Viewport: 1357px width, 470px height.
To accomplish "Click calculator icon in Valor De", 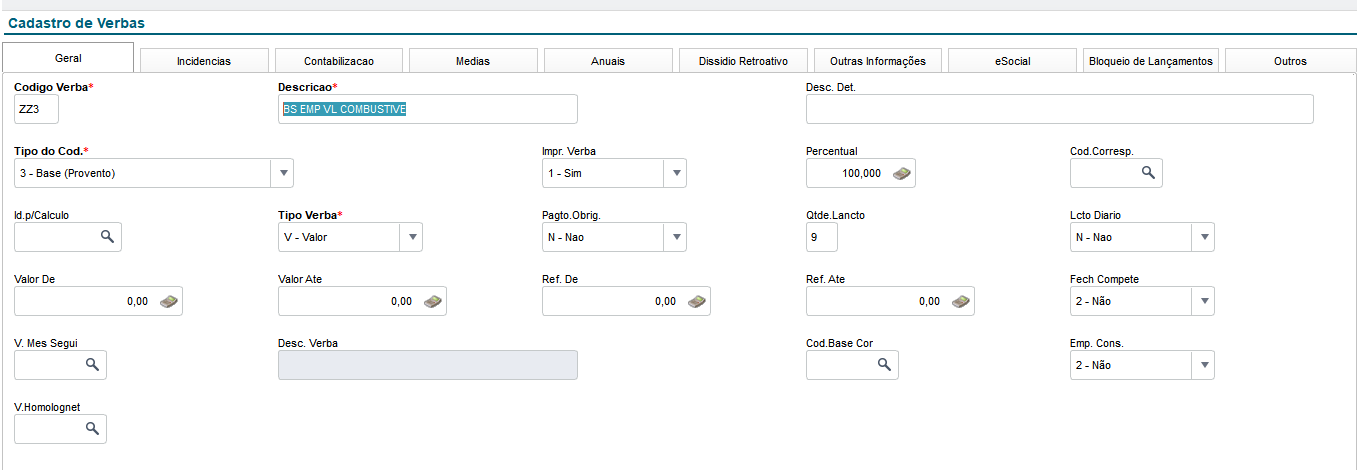I will coord(169,301).
